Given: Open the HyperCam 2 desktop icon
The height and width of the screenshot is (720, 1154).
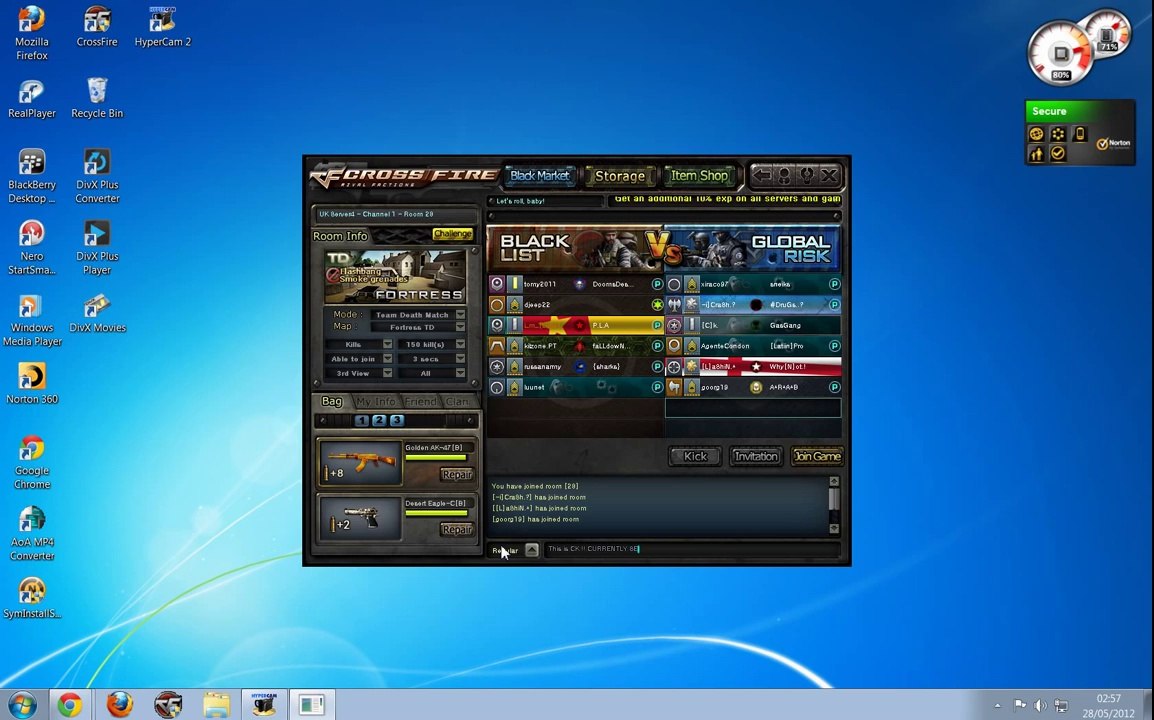Looking at the screenshot, I should point(163,27).
